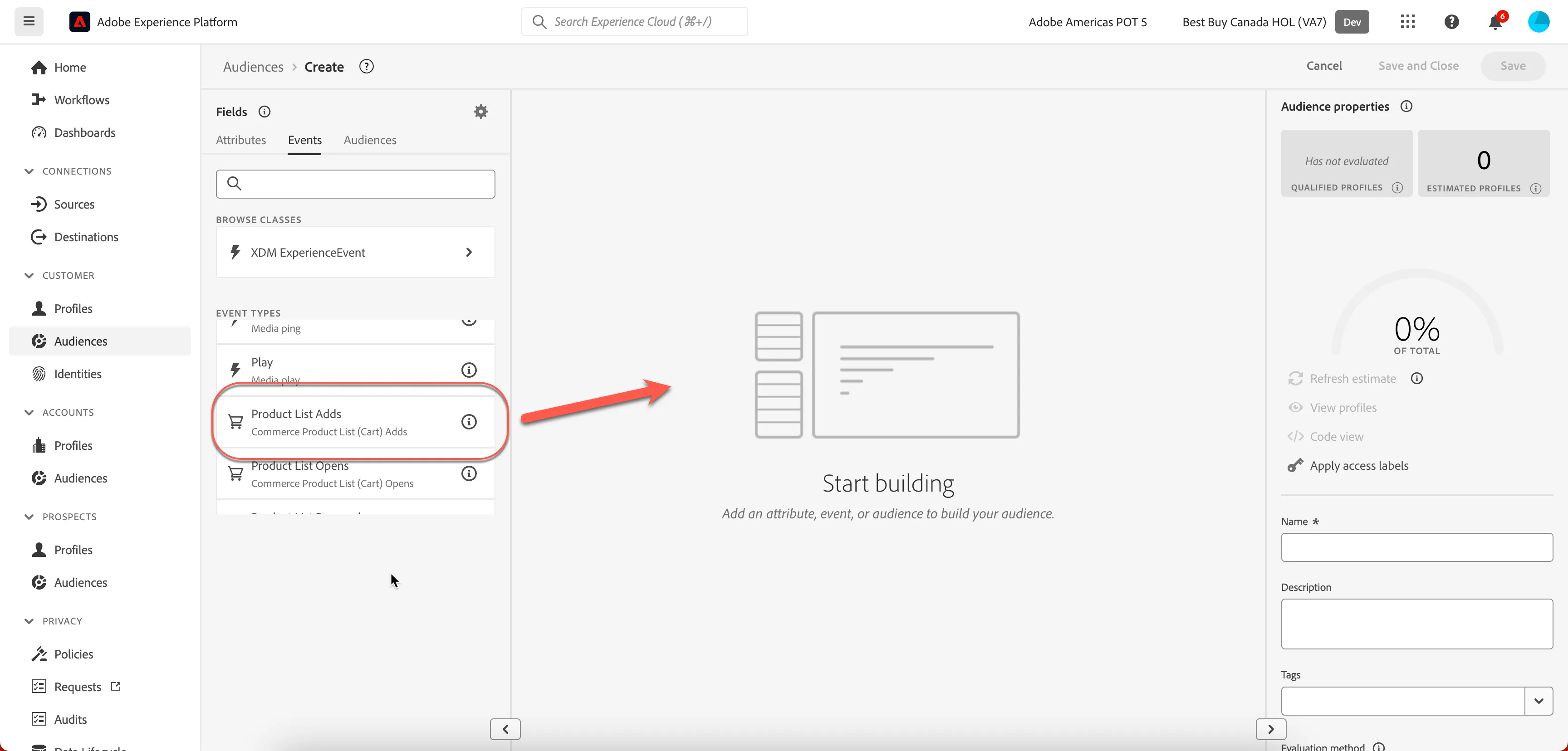Click the Save button
The height and width of the screenshot is (751, 1568).
1513,66
